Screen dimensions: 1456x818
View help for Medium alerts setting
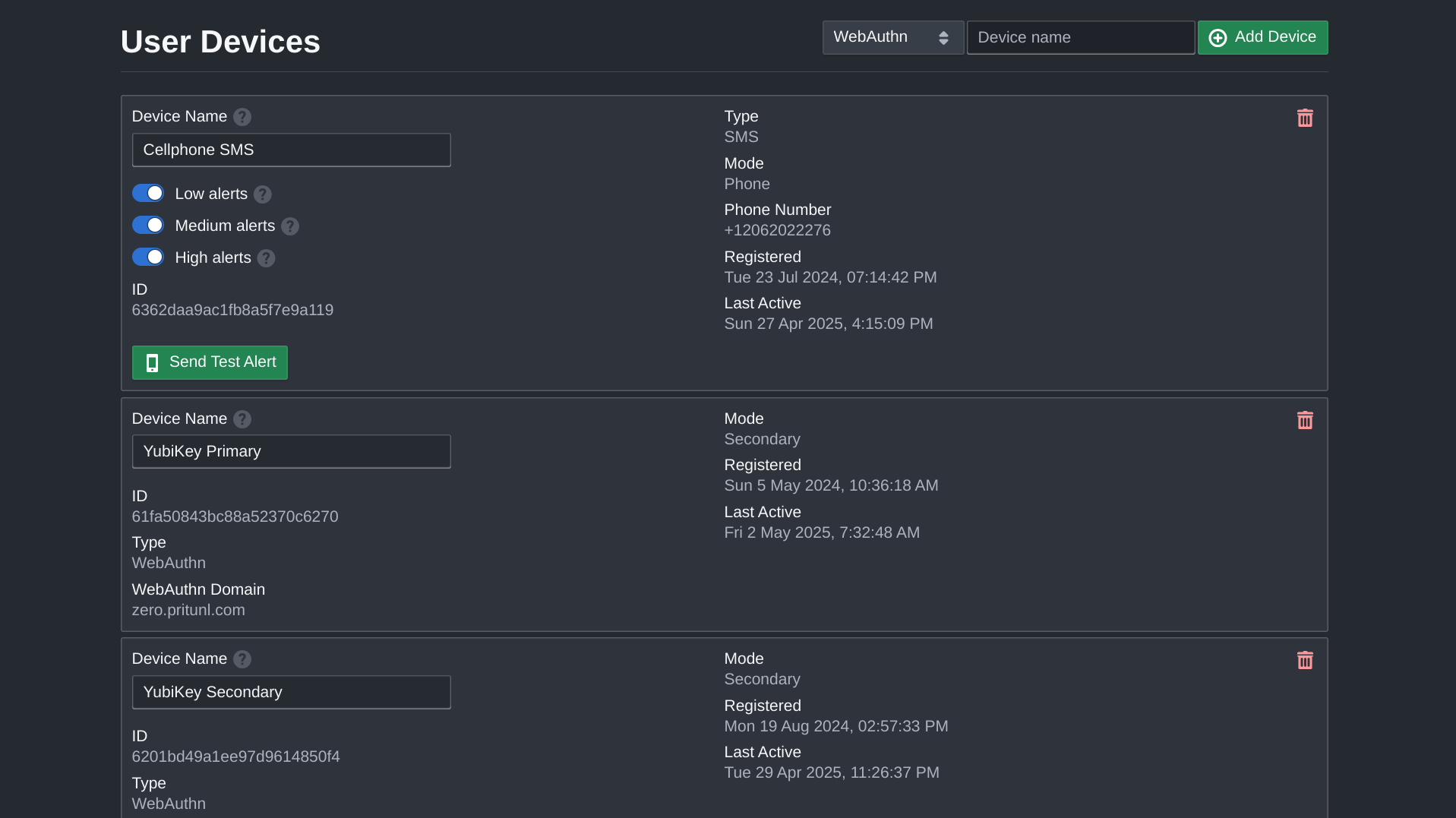[289, 226]
